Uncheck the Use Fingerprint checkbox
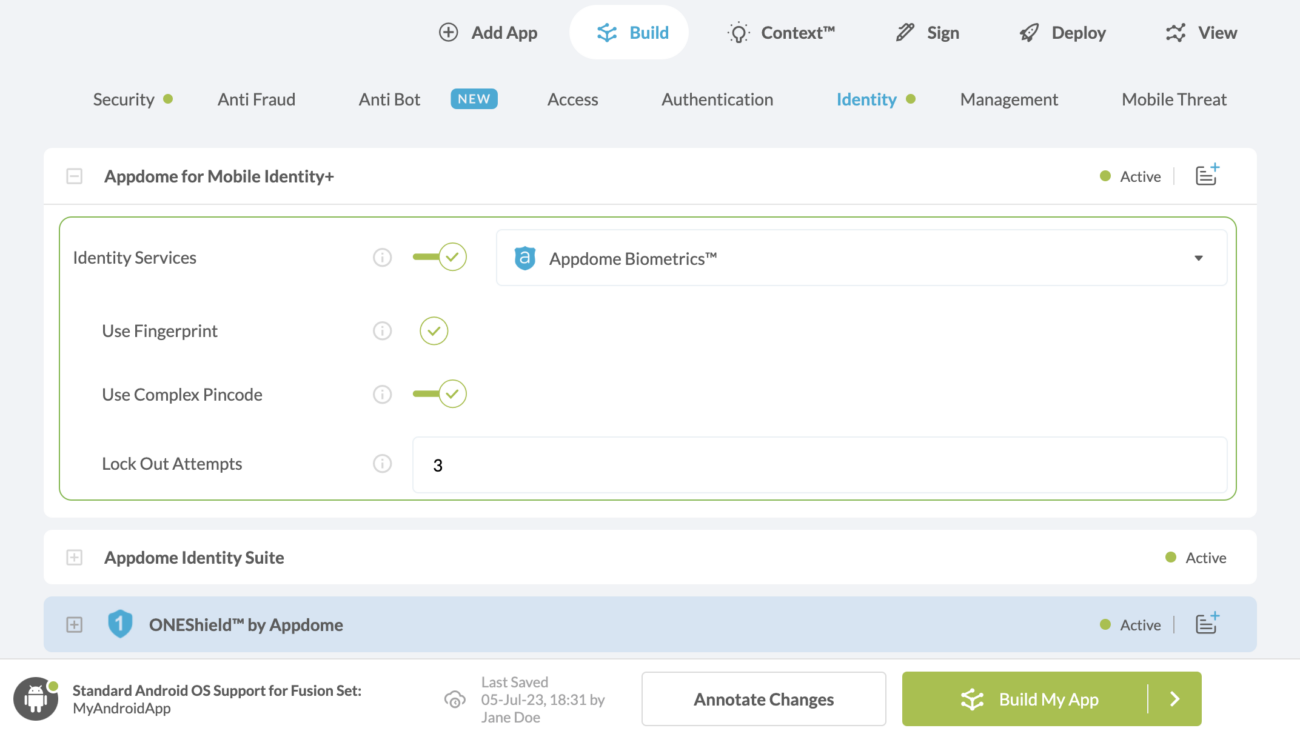The width and height of the screenshot is (1300, 731). pos(434,331)
